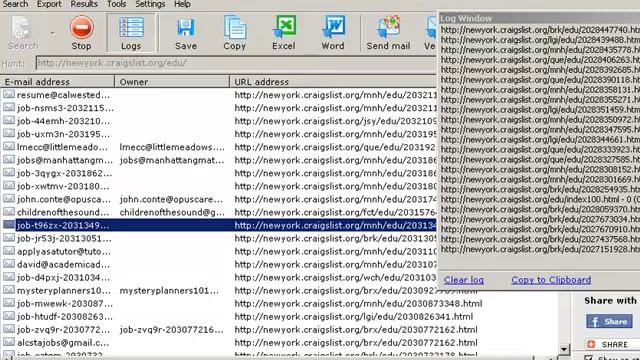Select david@academicad... email row
640x360 pixels.
click(x=63, y=264)
